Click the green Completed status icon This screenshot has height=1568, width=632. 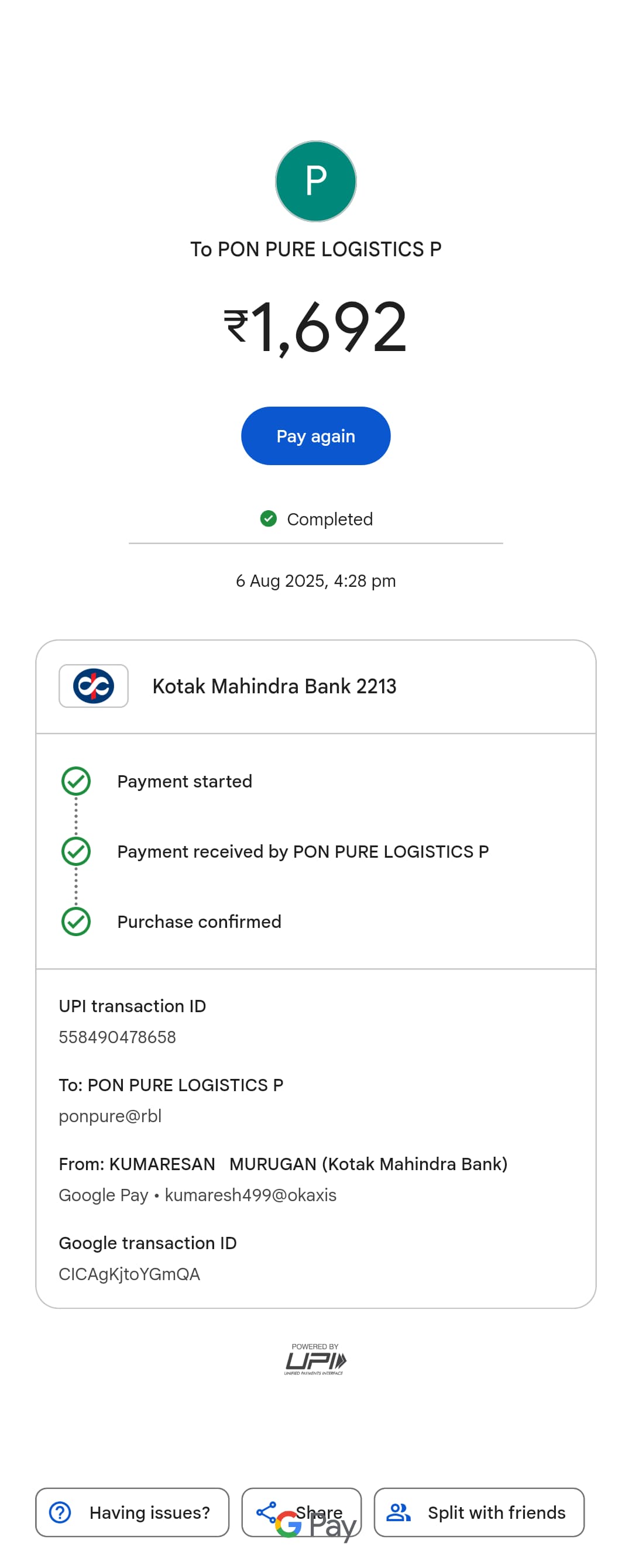pos(268,518)
